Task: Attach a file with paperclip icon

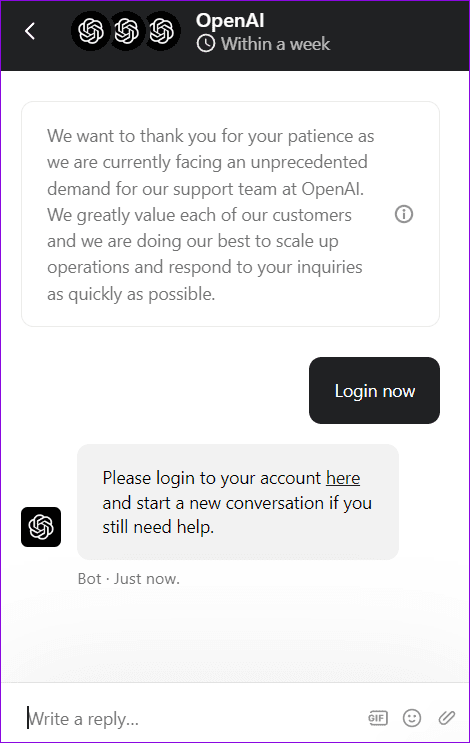Action: 446,718
